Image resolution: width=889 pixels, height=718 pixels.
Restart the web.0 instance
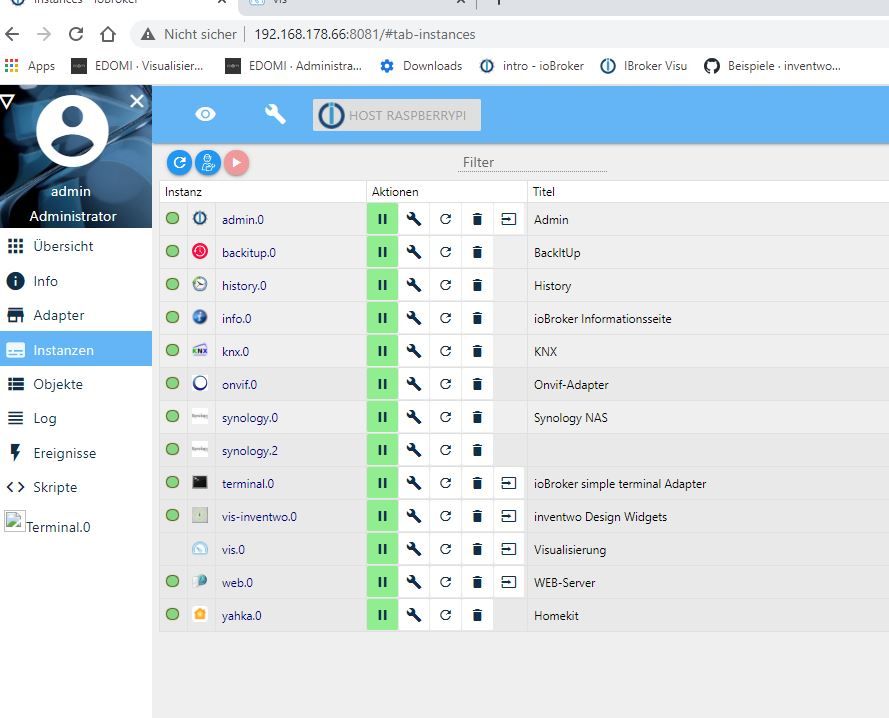446,582
